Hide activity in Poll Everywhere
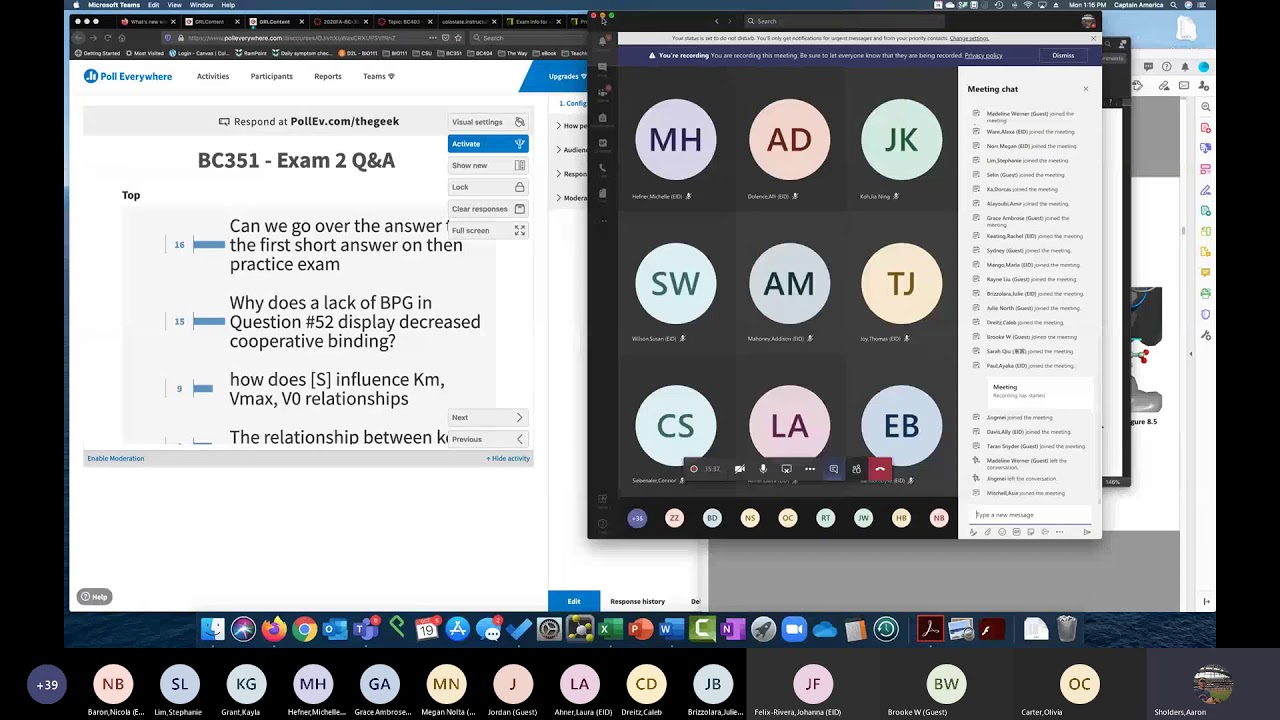 [x=508, y=458]
